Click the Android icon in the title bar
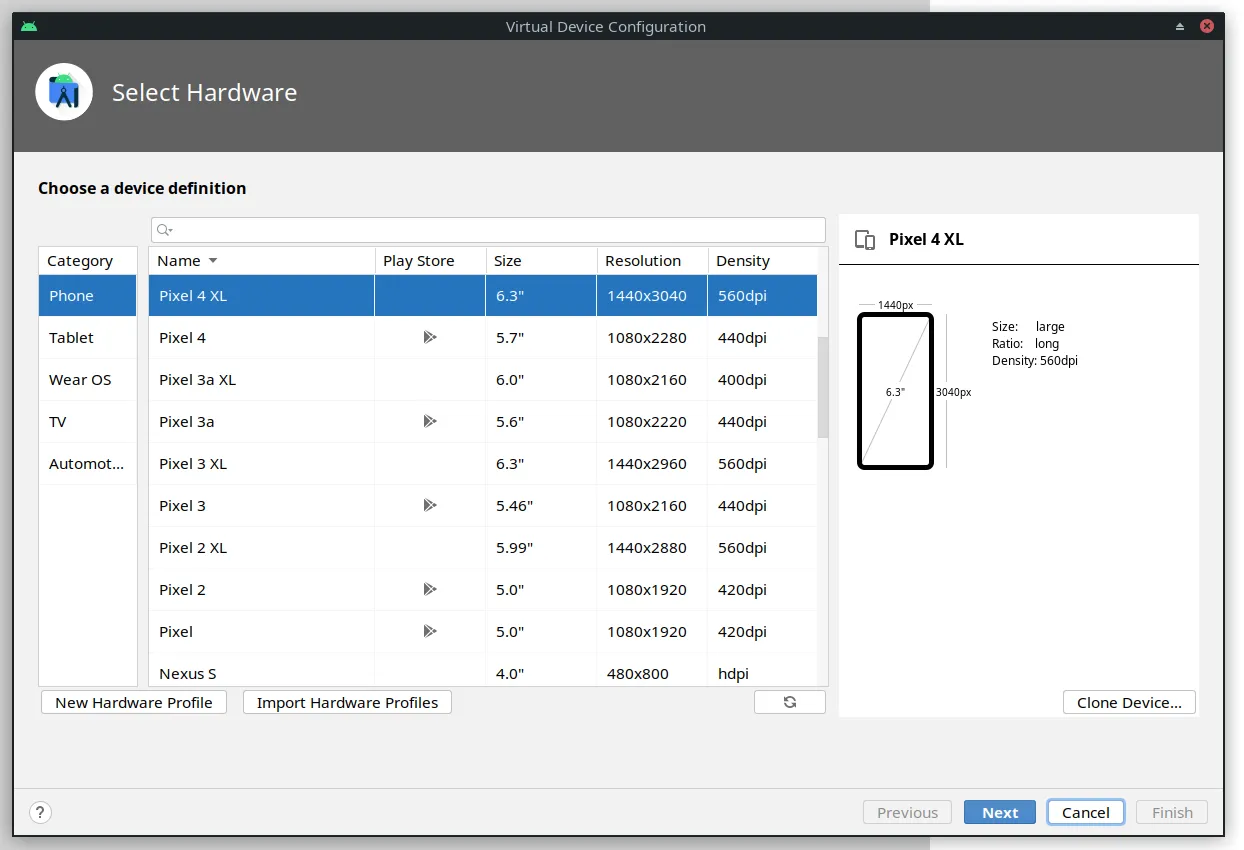 [x=29, y=26]
